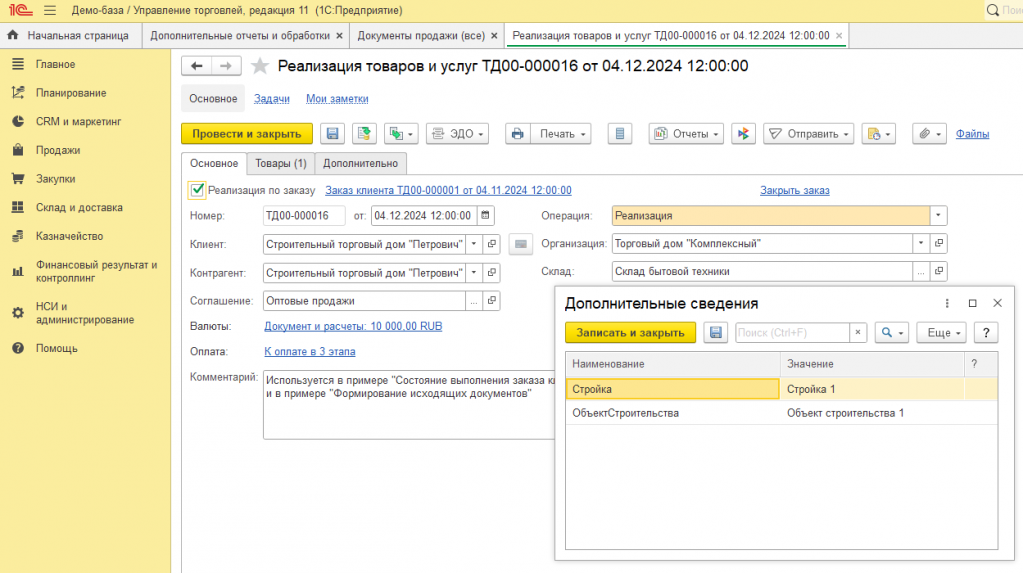Open Закупки section in sidebar
Viewport: 1023px width, 573px height.
[55, 179]
